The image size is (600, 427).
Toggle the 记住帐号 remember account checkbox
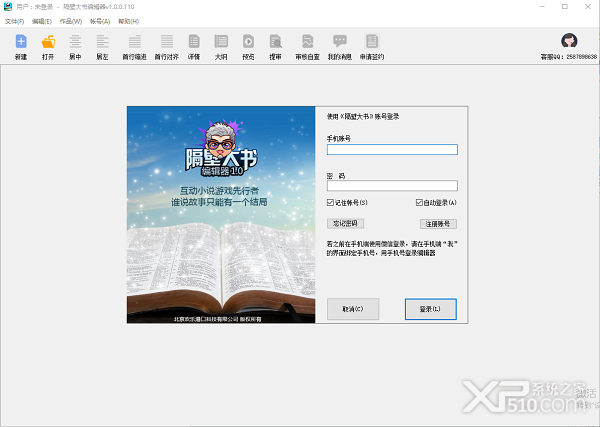(330, 202)
